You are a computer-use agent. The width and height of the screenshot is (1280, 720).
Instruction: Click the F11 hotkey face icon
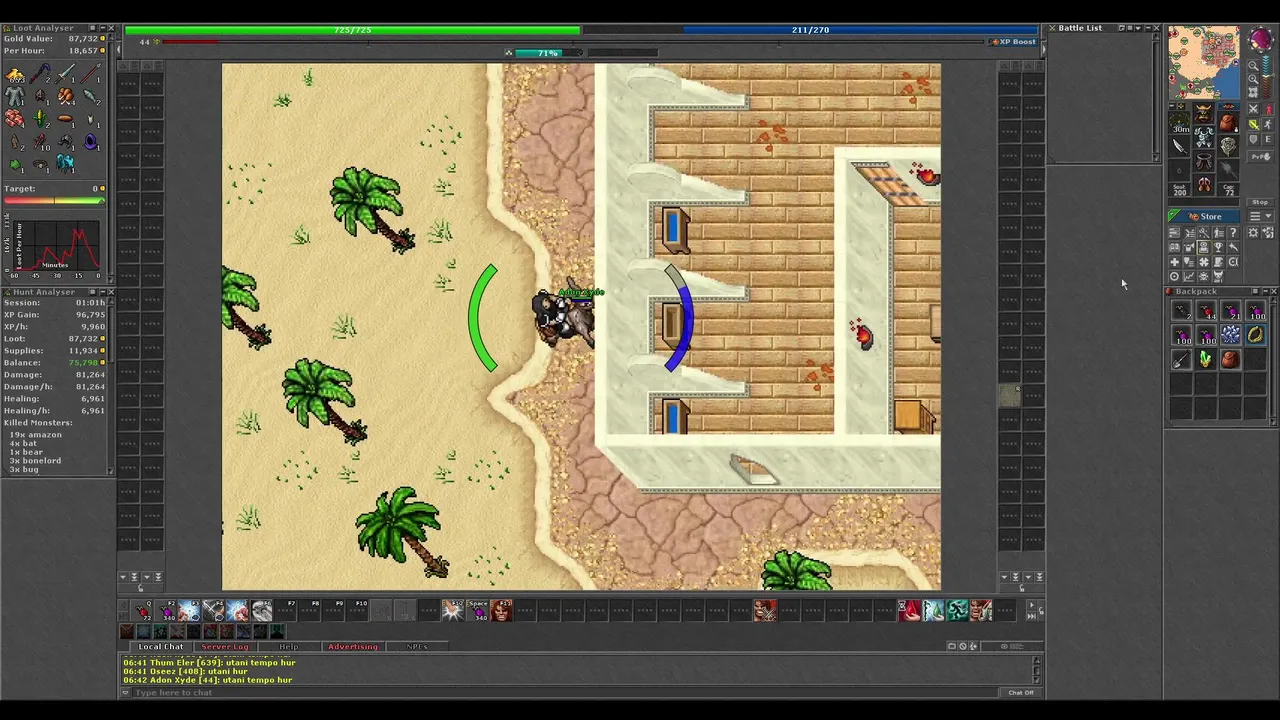(x=501, y=610)
